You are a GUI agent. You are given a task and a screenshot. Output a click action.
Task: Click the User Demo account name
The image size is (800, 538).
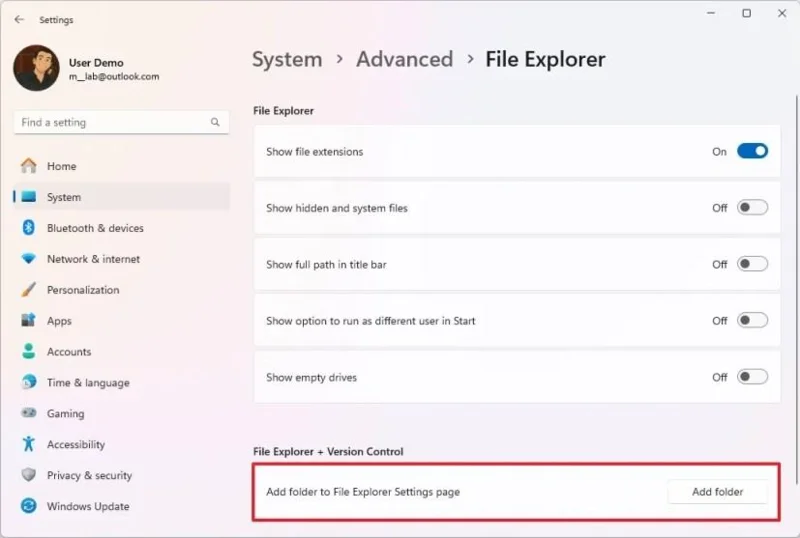(x=96, y=63)
